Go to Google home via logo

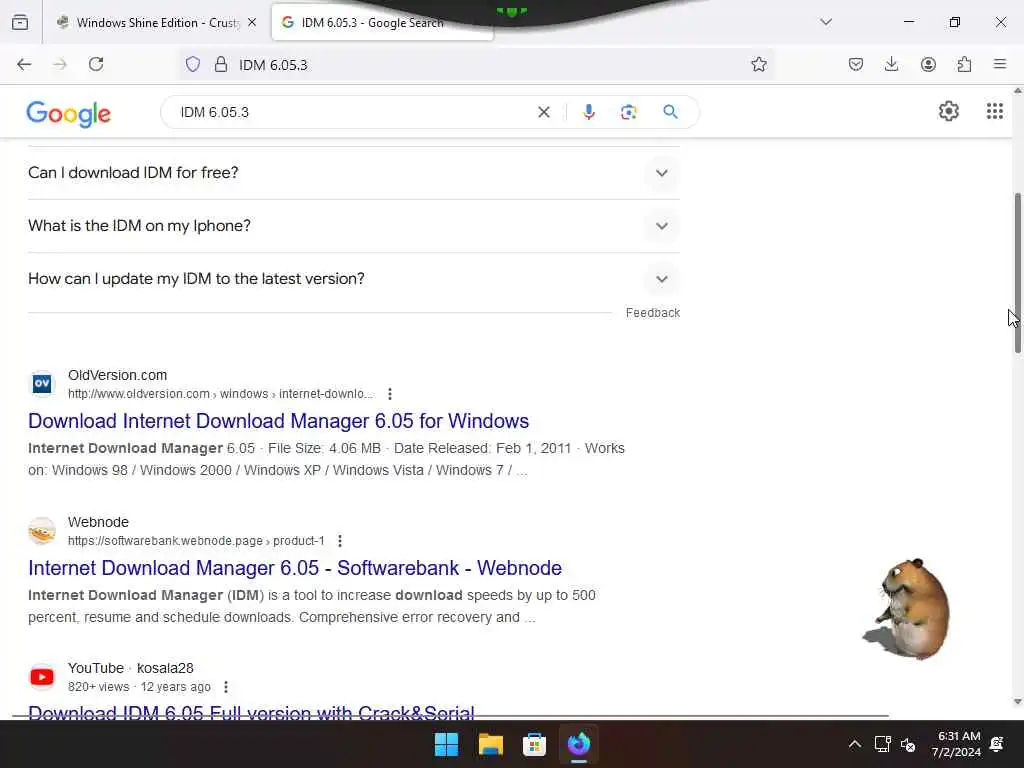click(x=69, y=114)
